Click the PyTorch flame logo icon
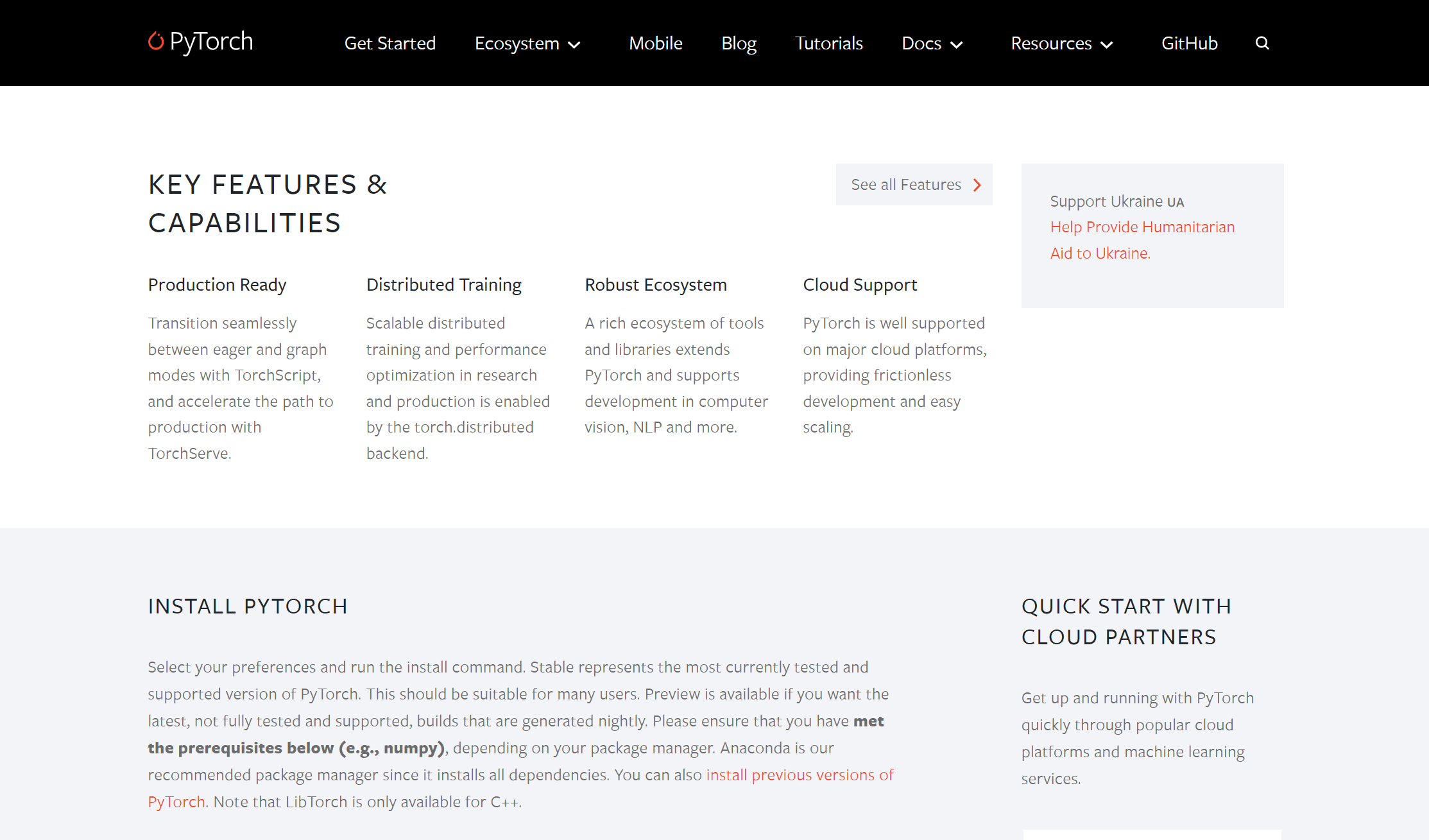Image resolution: width=1429 pixels, height=840 pixels. tap(156, 41)
